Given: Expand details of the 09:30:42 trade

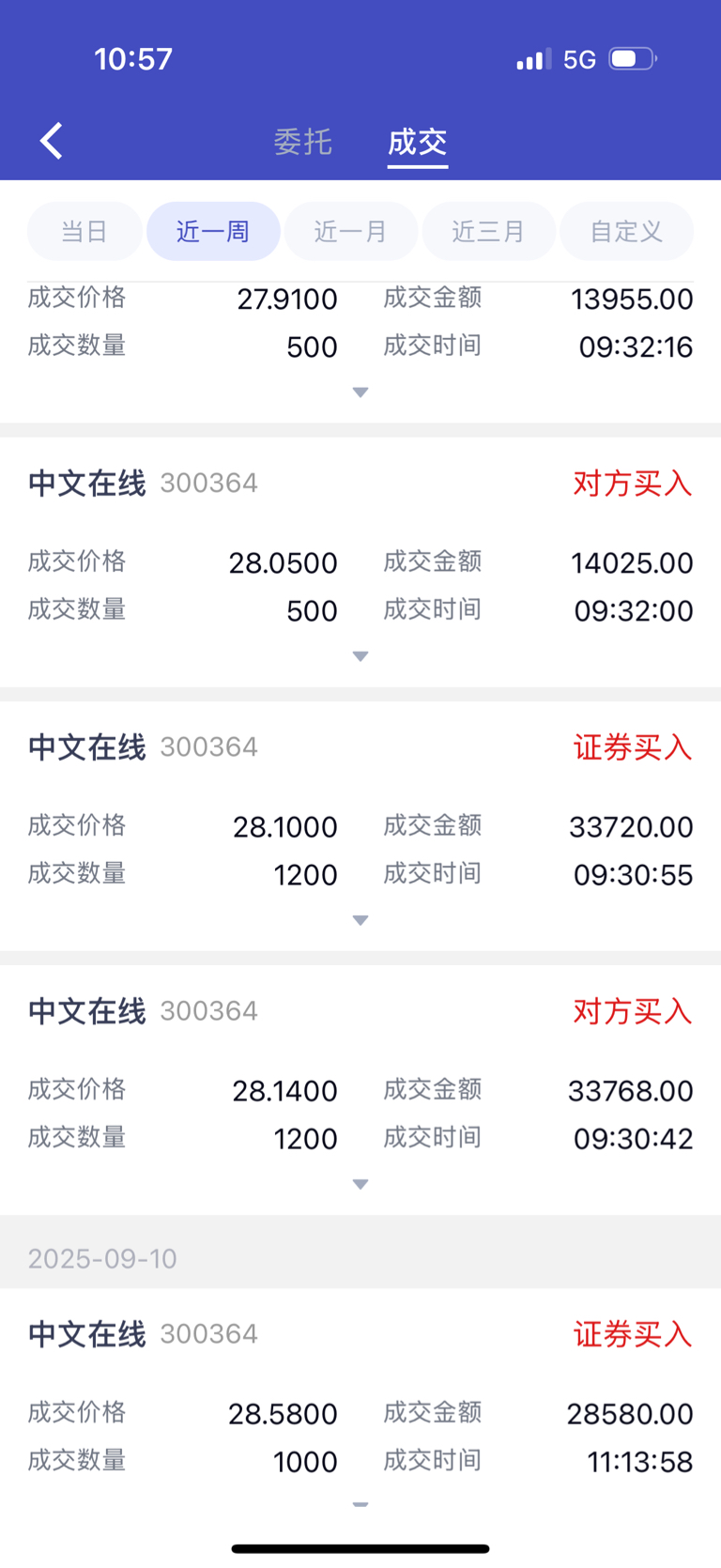Looking at the screenshot, I should pos(360,1184).
